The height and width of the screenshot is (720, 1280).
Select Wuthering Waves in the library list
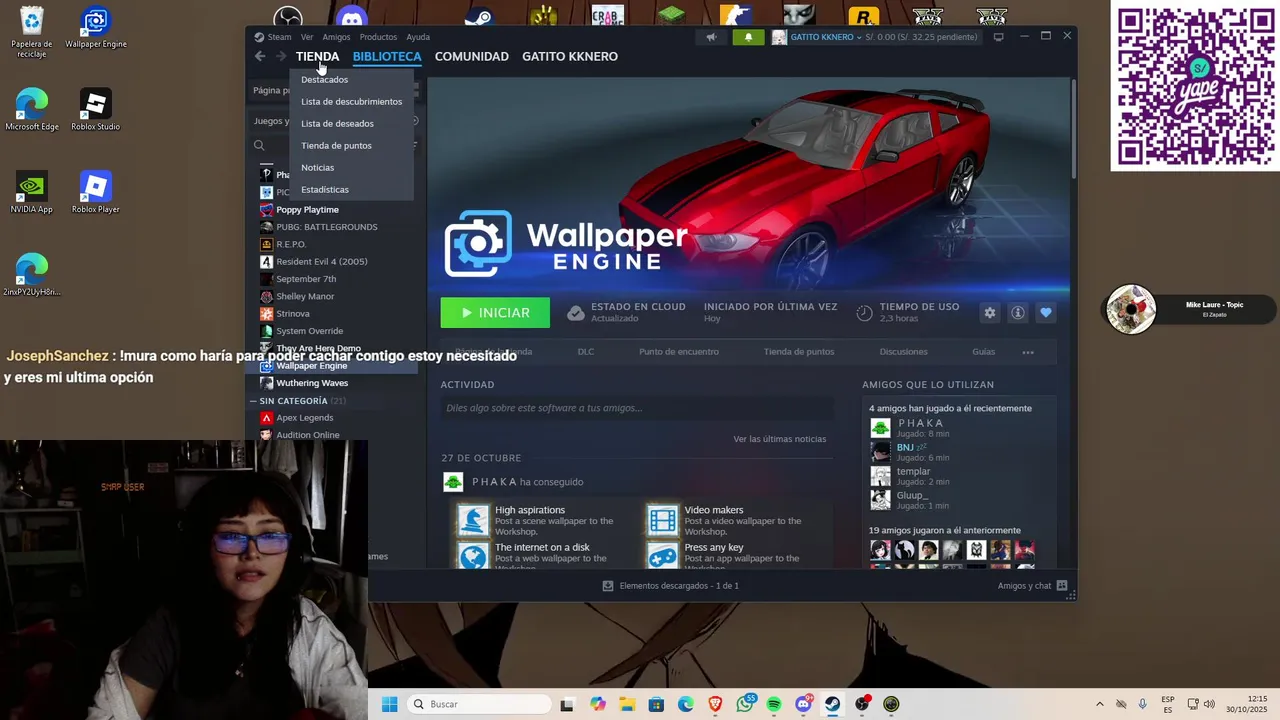click(312, 383)
